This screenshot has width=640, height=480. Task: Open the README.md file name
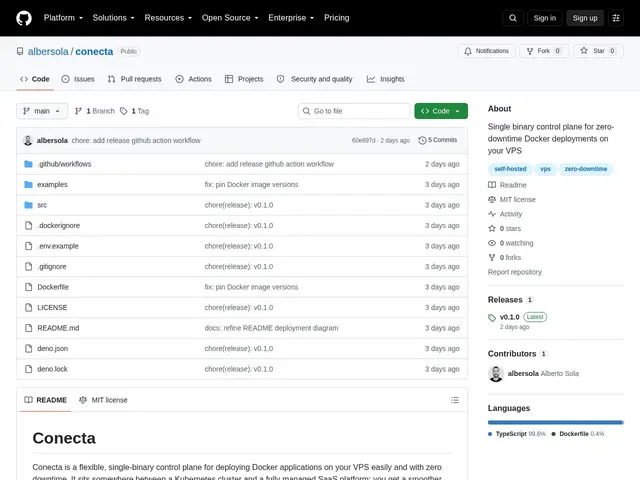tap(58, 328)
